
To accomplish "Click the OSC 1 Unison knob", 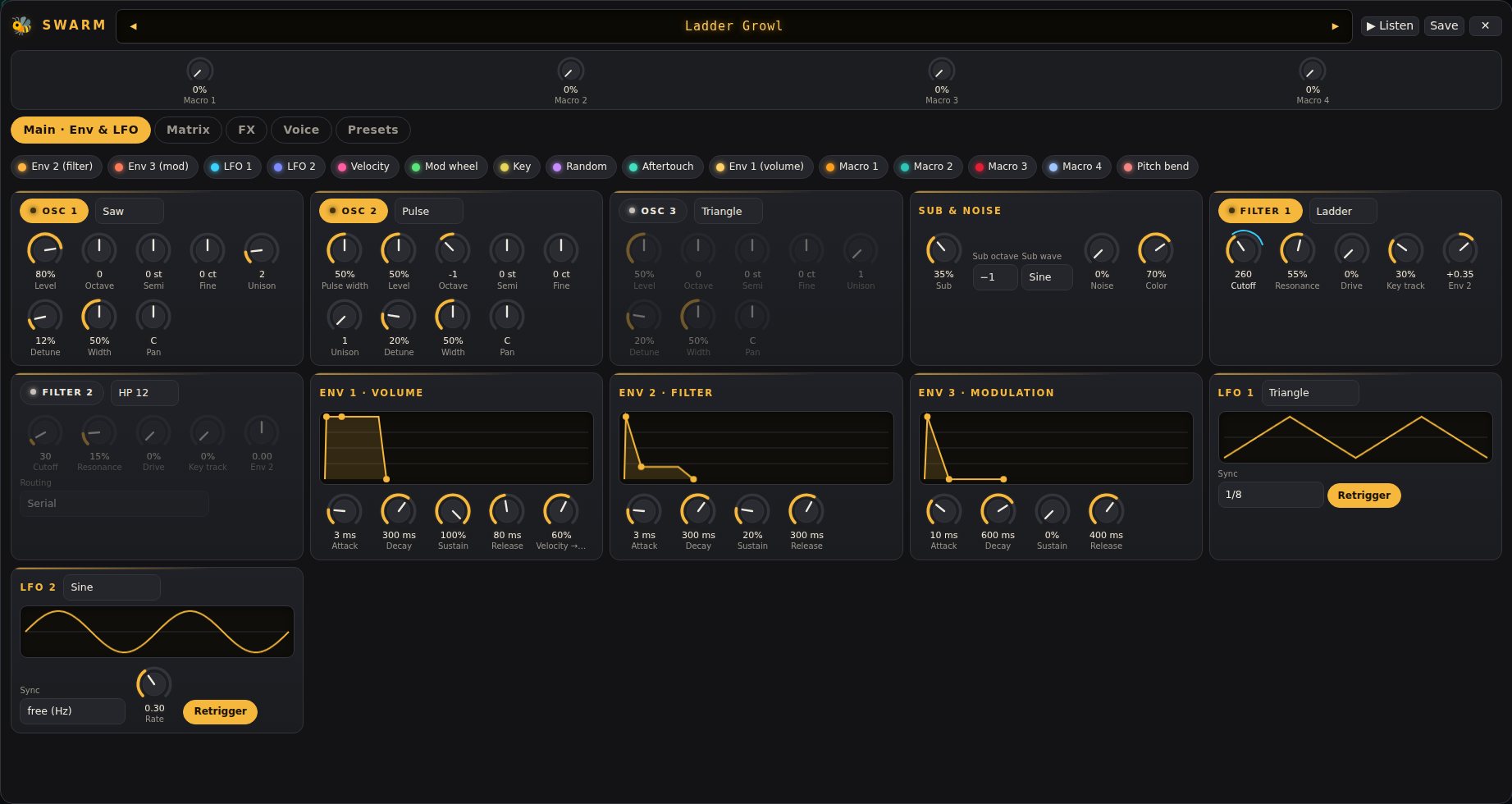I will [262, 249].
